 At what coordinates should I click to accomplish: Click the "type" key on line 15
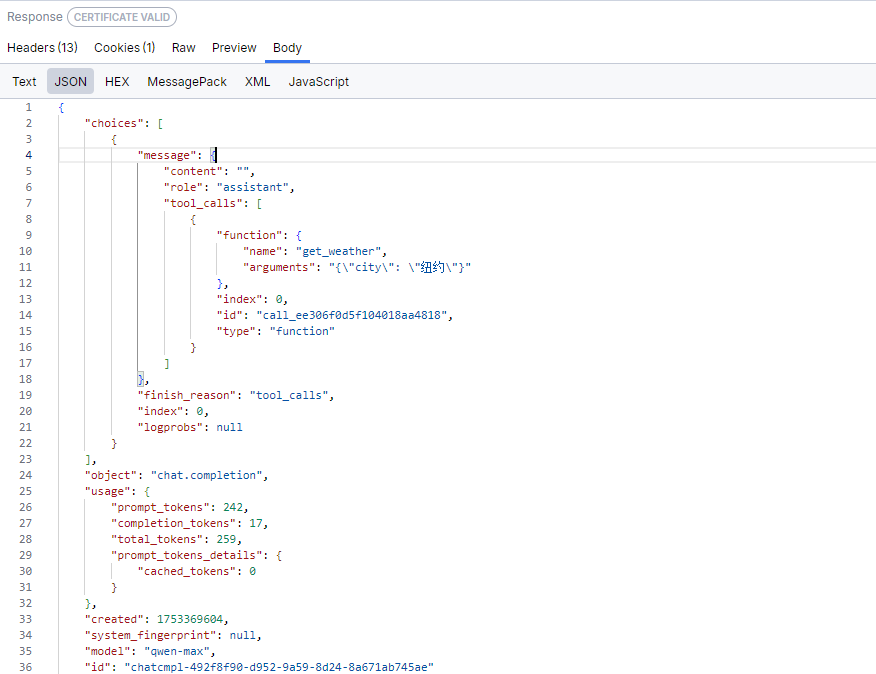click(236, 331)
